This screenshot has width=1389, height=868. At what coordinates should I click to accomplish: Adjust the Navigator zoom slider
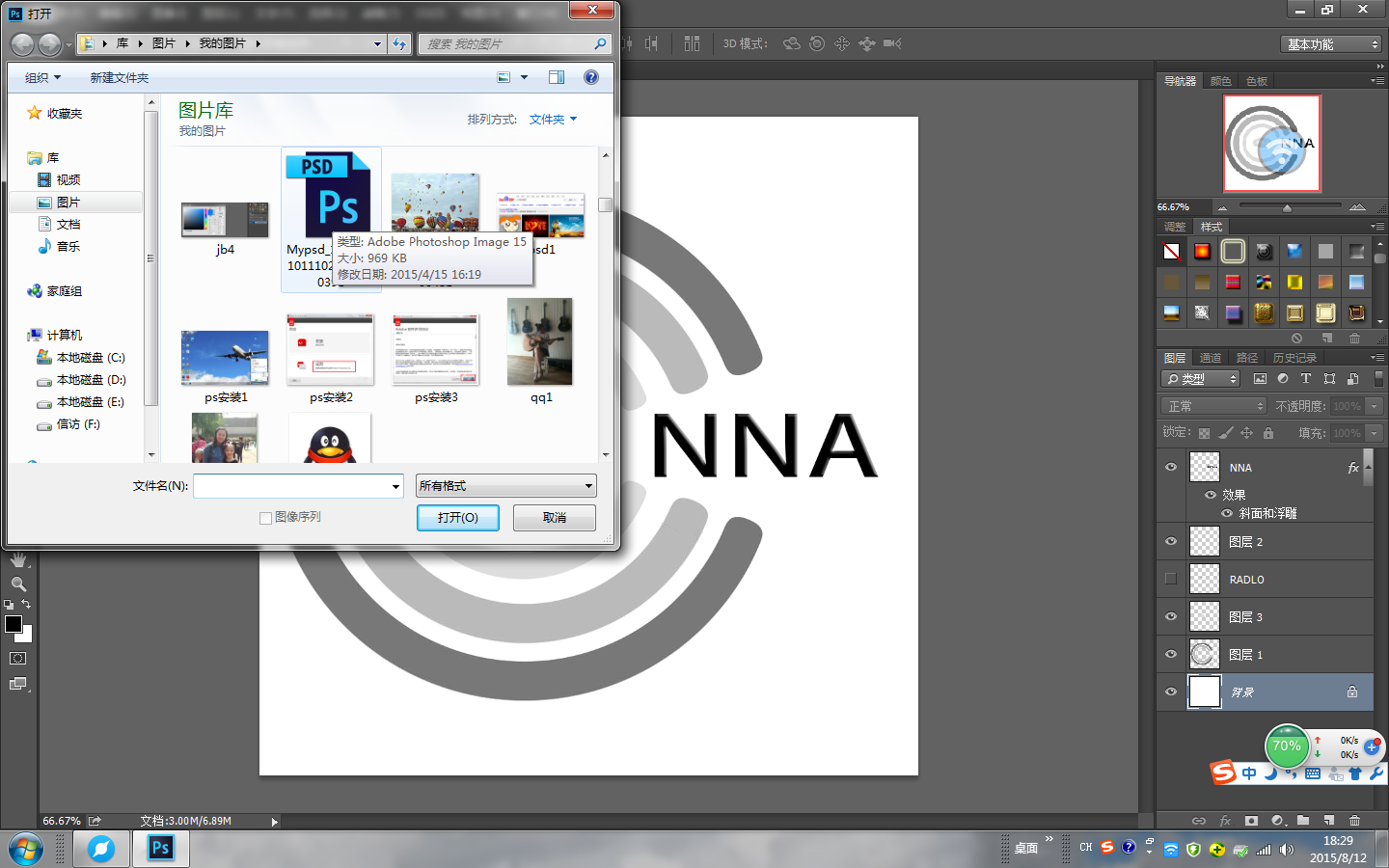click(x=1287, y=207)
